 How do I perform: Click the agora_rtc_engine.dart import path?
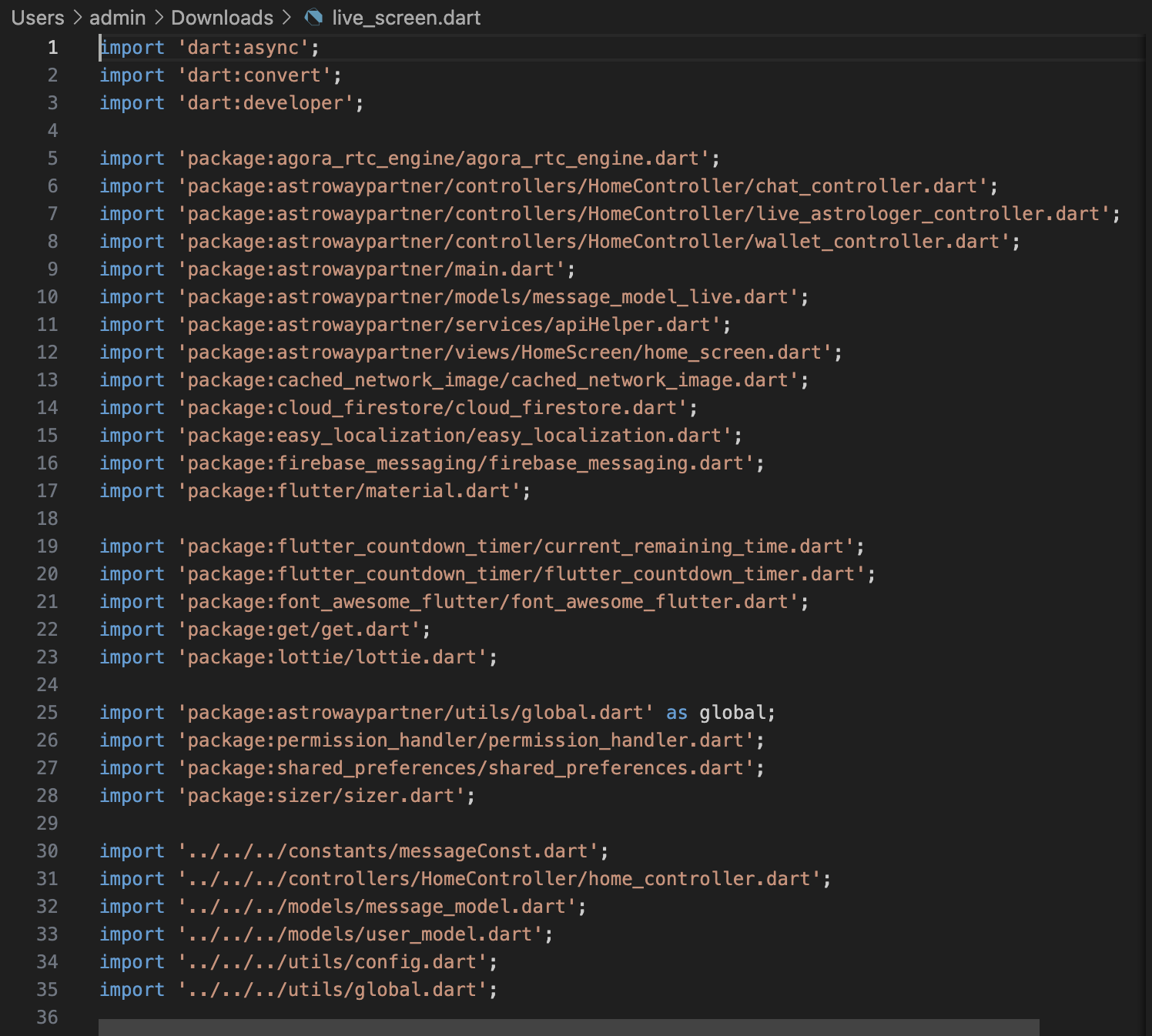click(444, 159)
